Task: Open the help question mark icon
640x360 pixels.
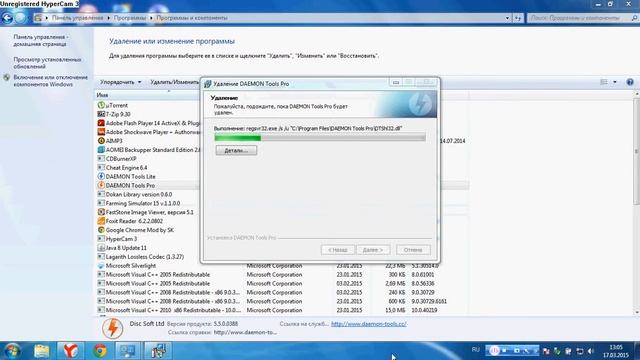Action: tap(630, 82)
